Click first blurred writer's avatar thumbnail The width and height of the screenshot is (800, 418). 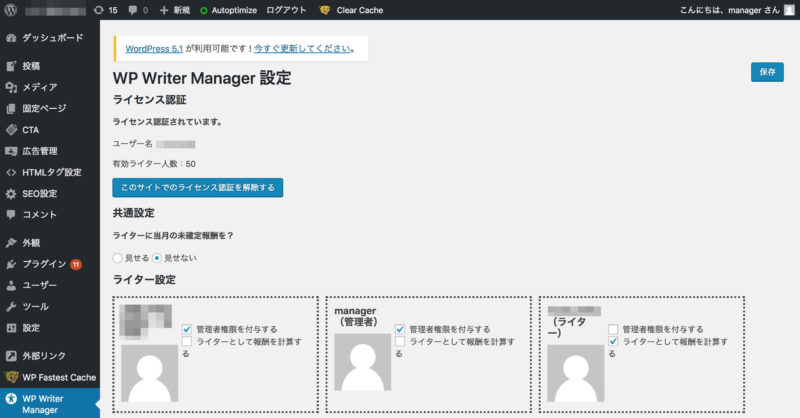point(149,373)
